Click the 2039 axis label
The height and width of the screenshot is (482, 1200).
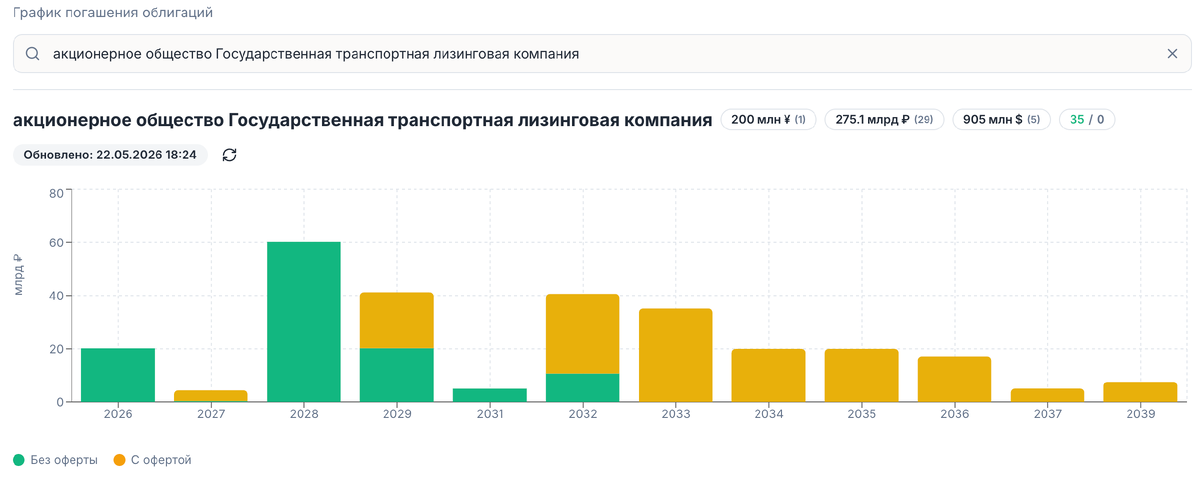[1140, 414]
